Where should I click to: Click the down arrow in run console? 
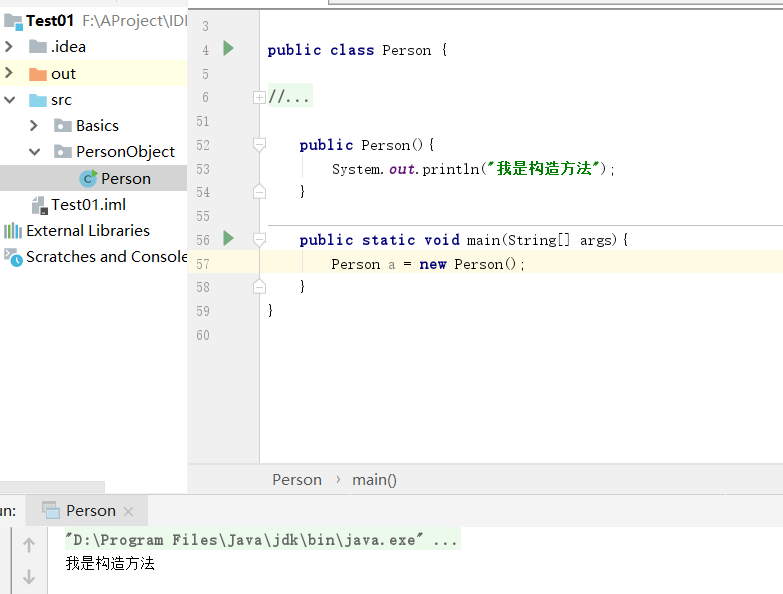(29, 577)
